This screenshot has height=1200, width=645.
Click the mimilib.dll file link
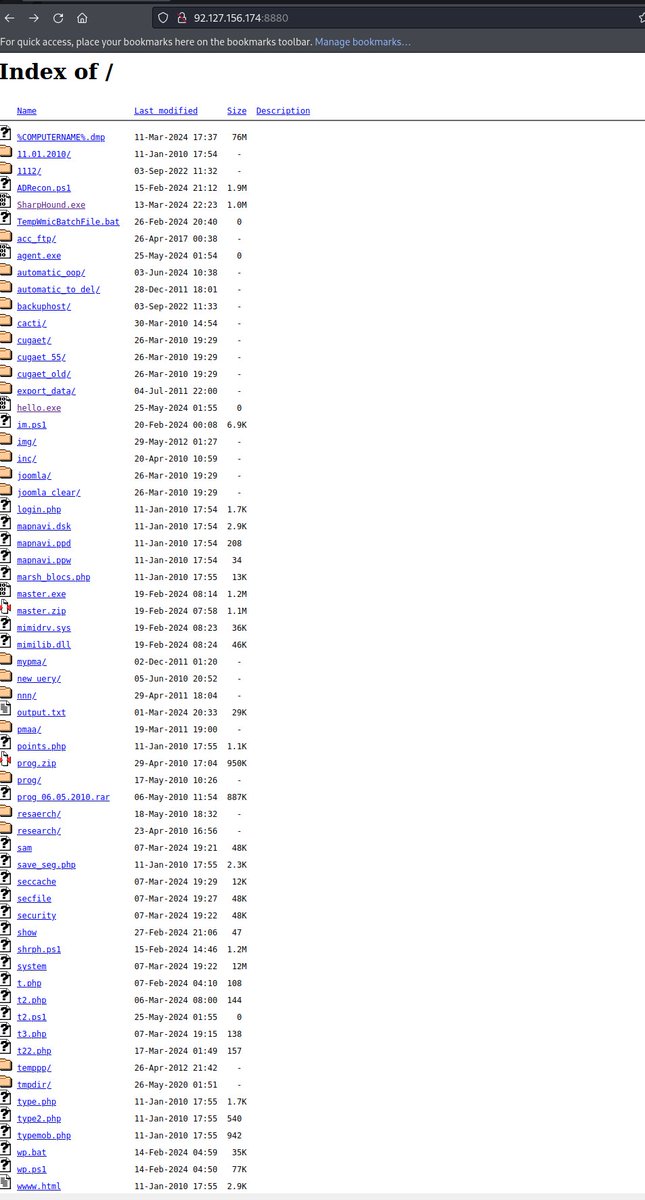44,645
